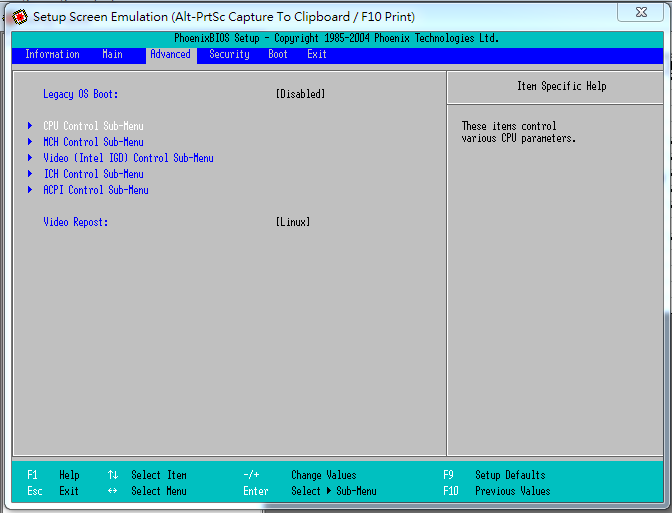The height and width of the screenshot is (513, 672).
Task: Change the [Linux] Video Repost value
Action: [293, 222]
